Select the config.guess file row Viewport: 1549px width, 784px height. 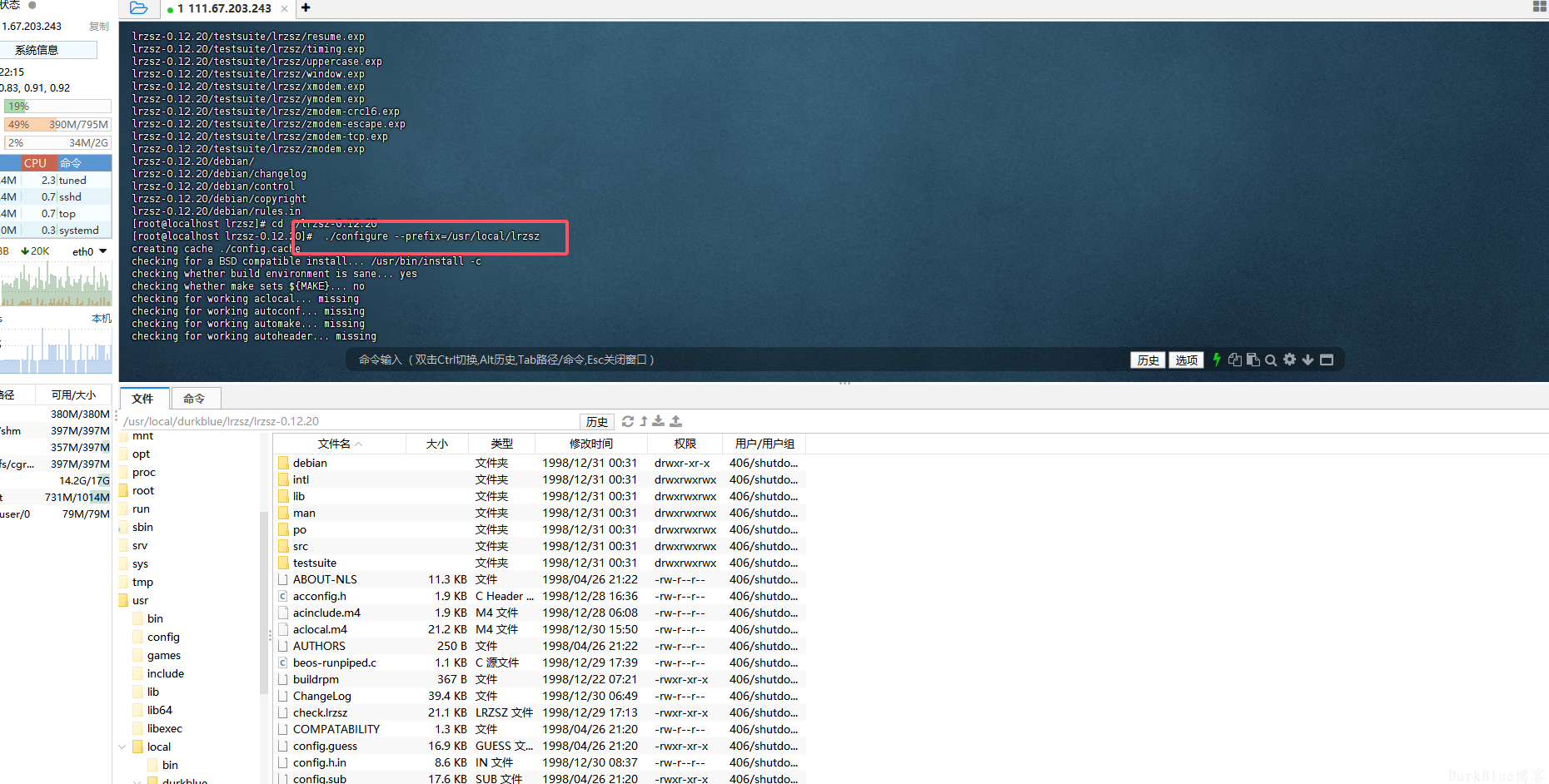point(540,746)
